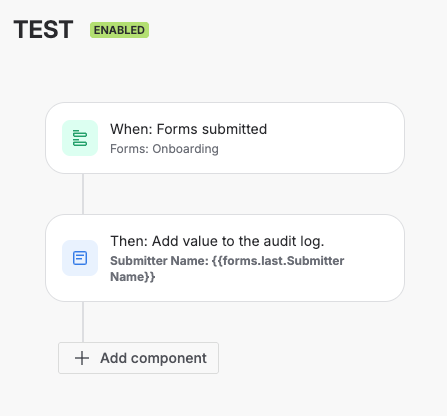Click the Add component label text

153,358
